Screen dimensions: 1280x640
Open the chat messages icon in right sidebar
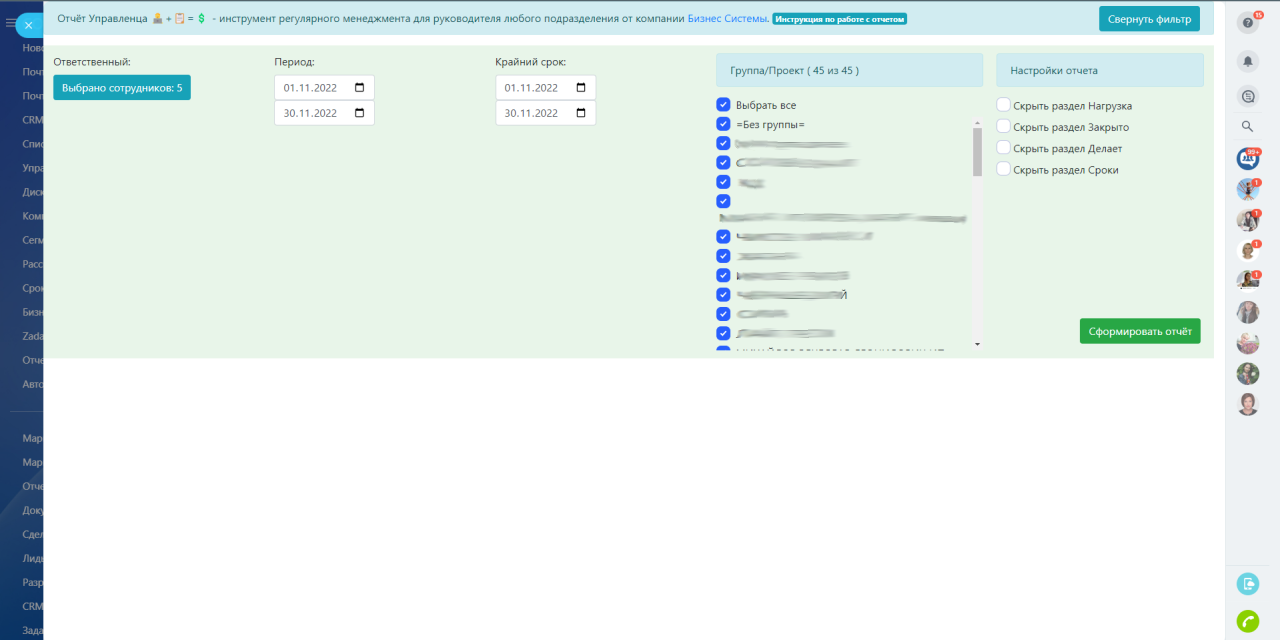1248,96
